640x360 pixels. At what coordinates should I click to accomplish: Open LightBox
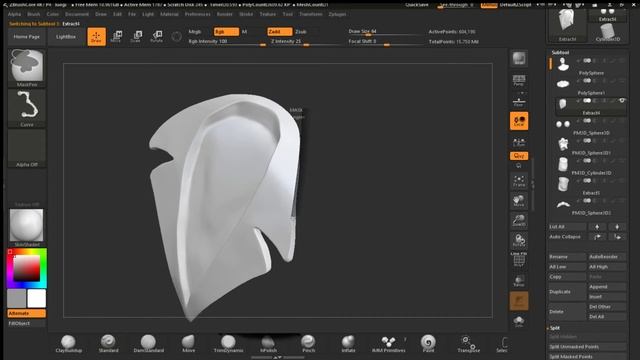tap(66, 37)
